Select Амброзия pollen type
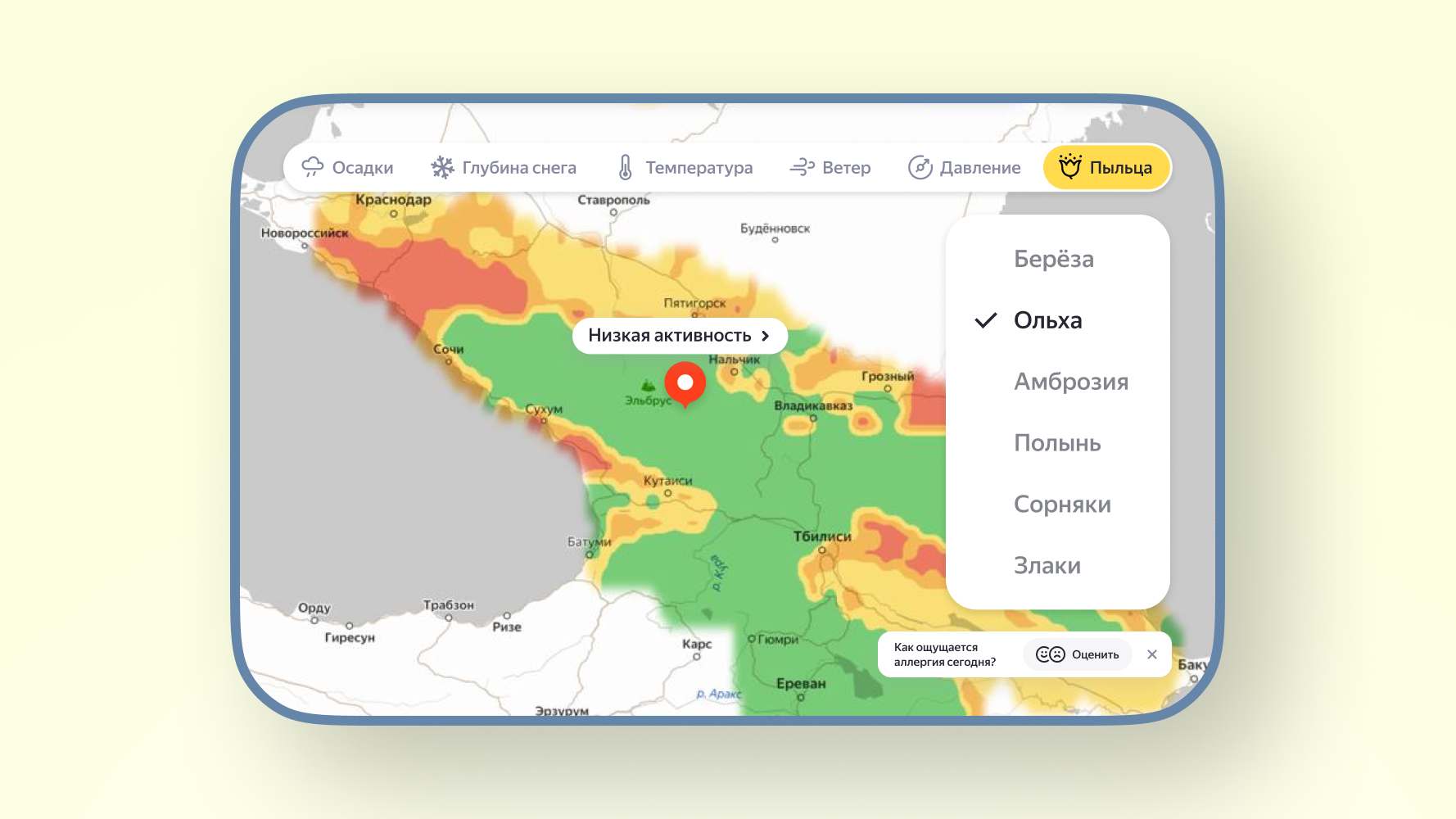This screenshot has width=1456, height=819. coord(1070,382)
